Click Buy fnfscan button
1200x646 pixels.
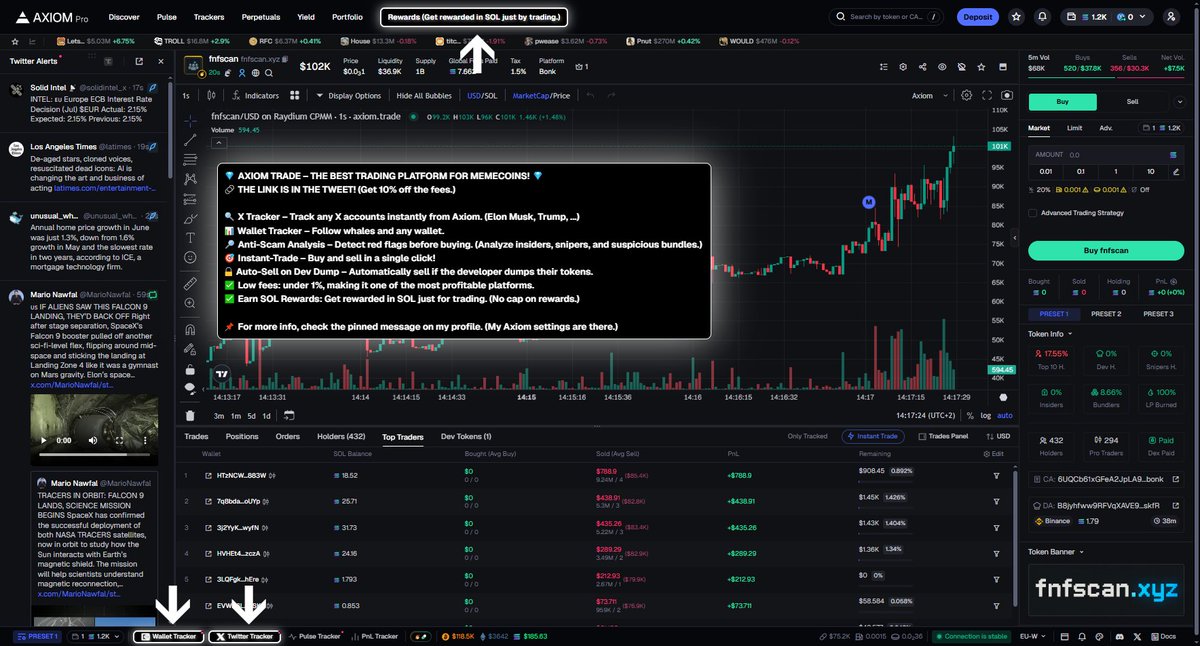1104,250
